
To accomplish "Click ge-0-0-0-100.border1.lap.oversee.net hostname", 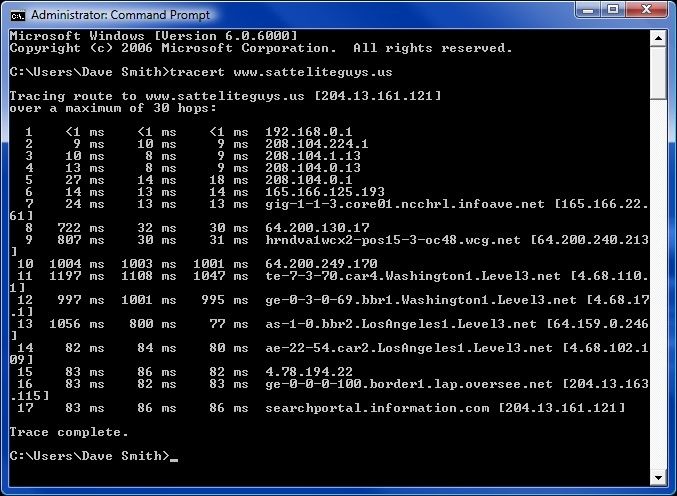I will [x=409, y=384].
